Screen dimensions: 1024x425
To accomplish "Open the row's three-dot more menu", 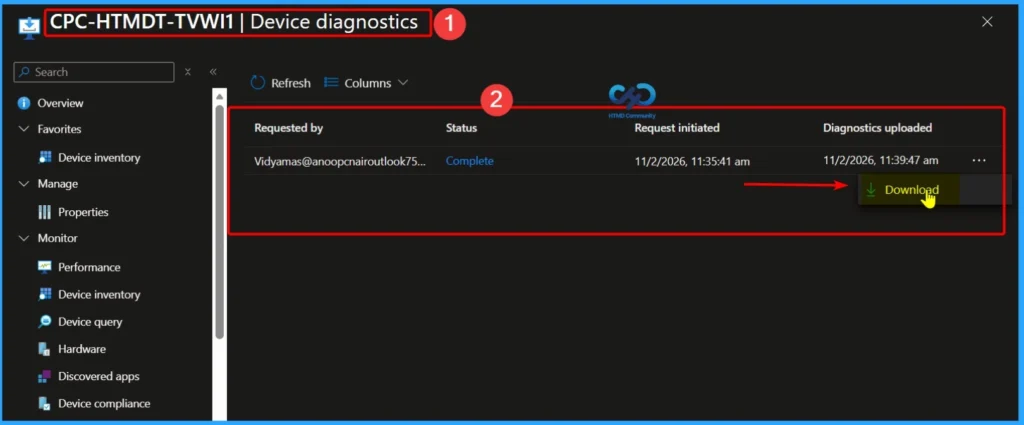I will [x=979, y=160].
